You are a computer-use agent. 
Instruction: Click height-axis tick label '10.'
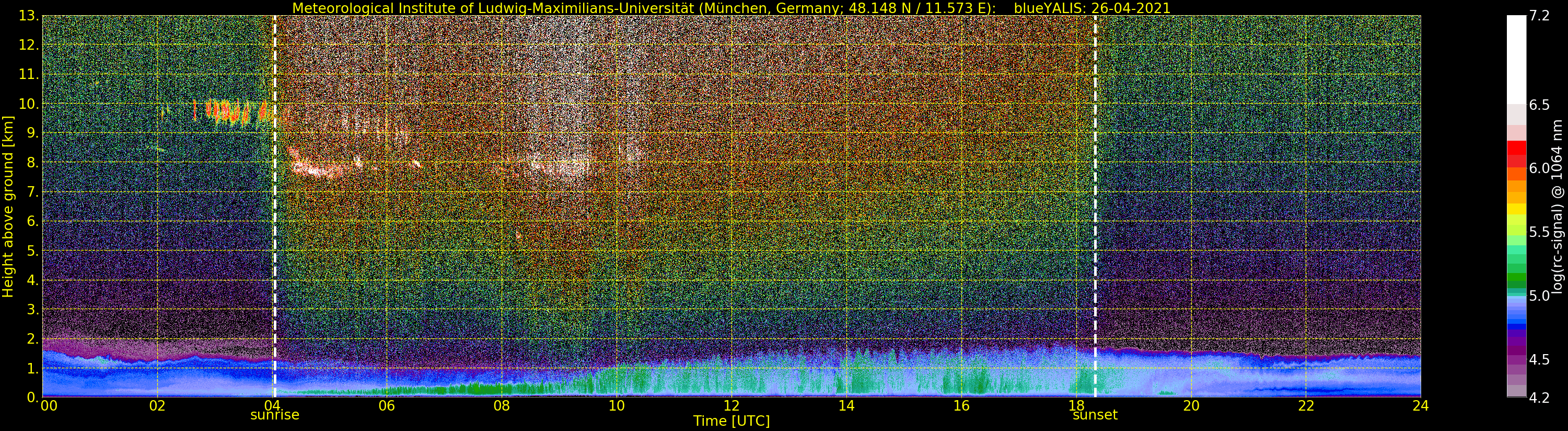[x=29, y=104]
